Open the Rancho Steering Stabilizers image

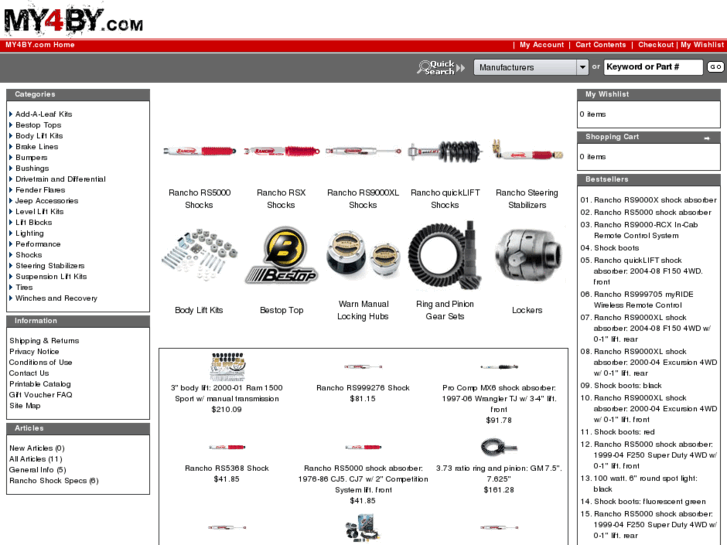[x=527, y=151]
